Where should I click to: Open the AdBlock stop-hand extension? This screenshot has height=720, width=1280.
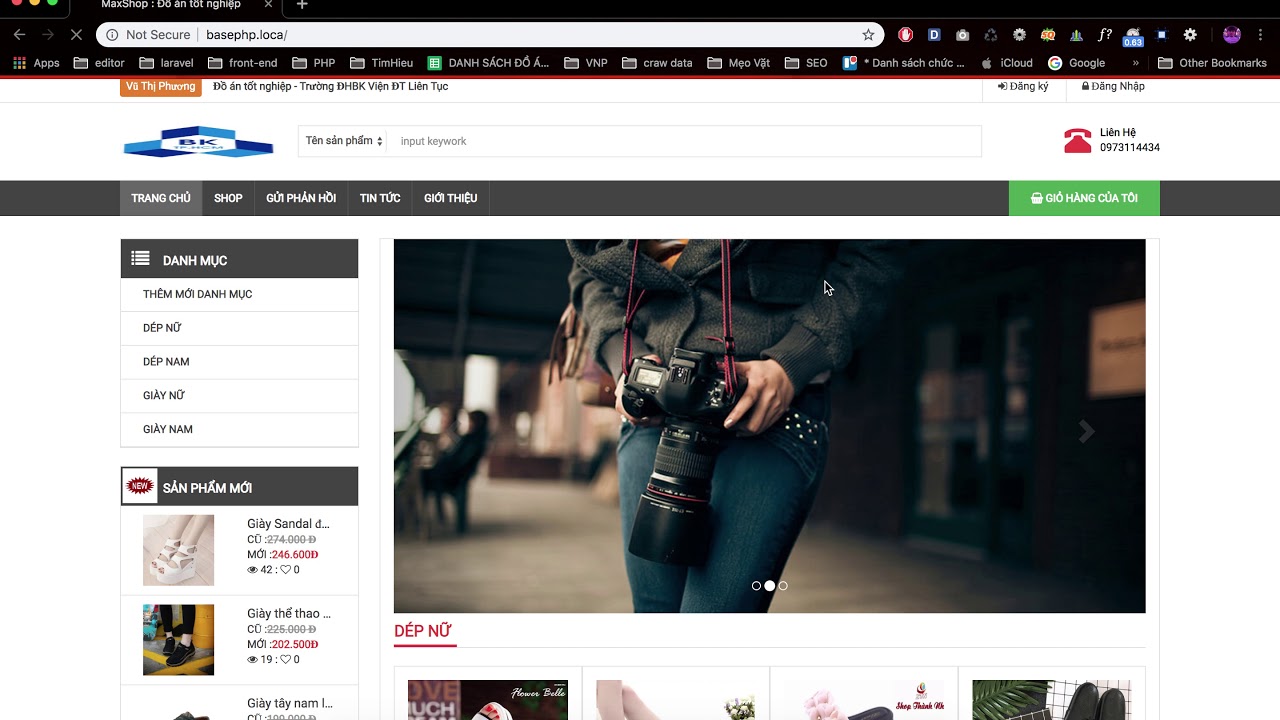pos(906,35)
